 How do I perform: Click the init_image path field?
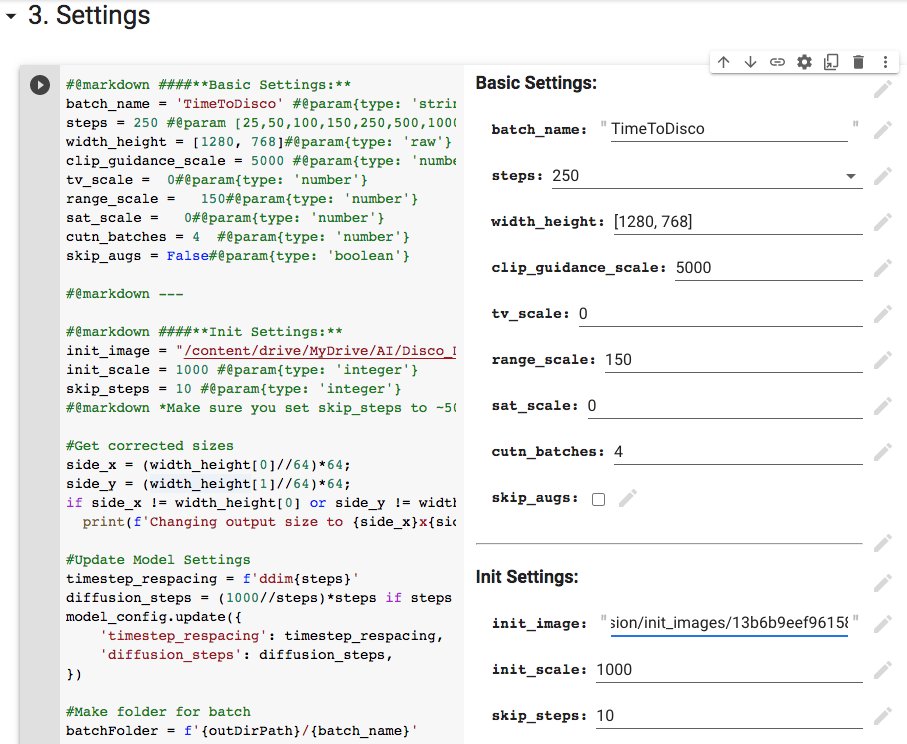coord(729,623)
